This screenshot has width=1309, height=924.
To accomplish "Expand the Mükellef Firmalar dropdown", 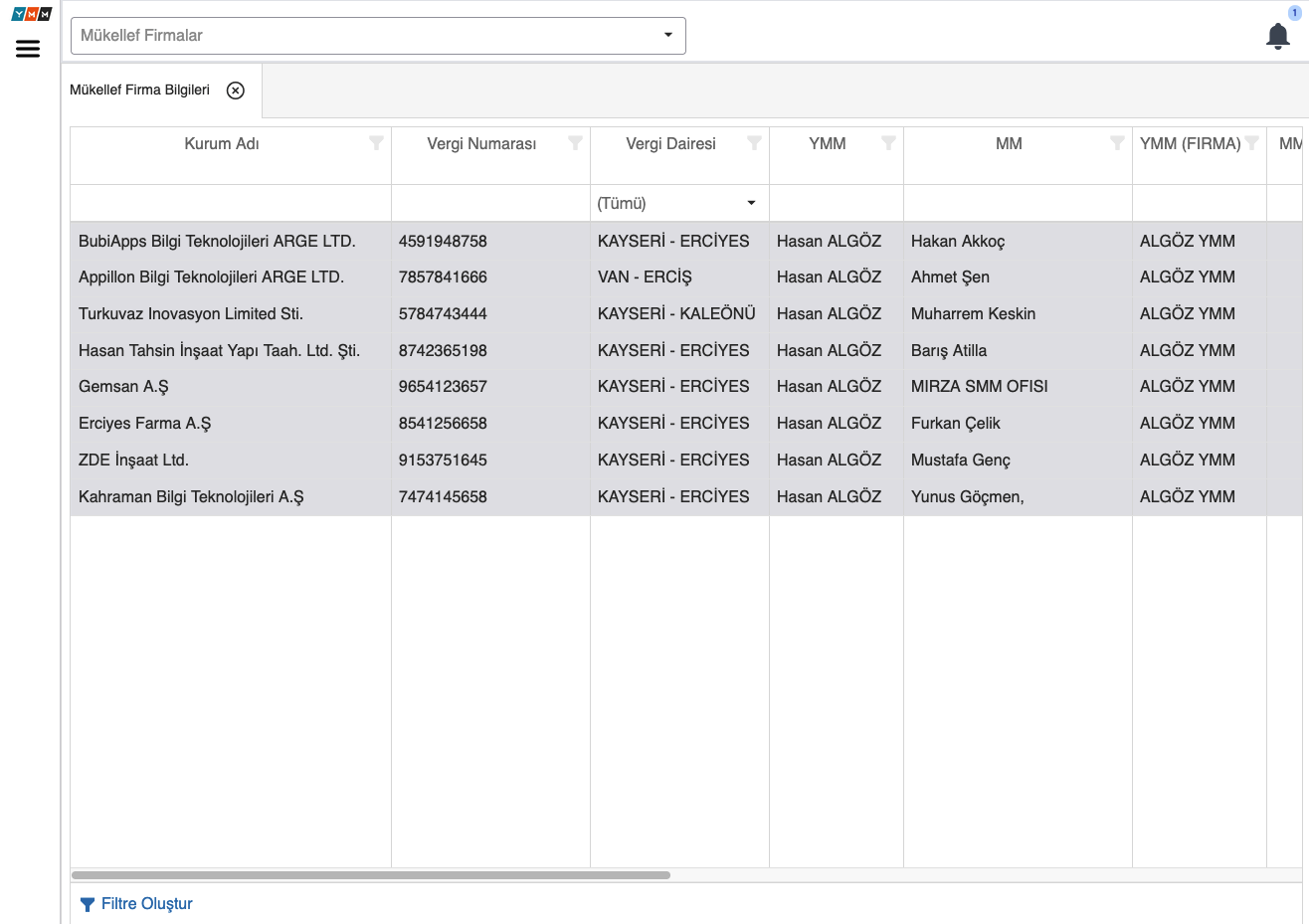I will [x=667, y=36].
